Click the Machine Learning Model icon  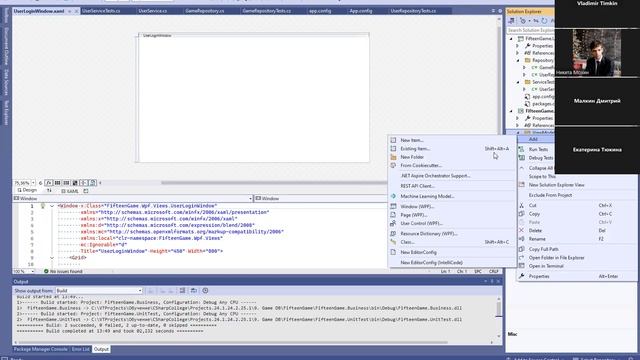pos(393,196)
